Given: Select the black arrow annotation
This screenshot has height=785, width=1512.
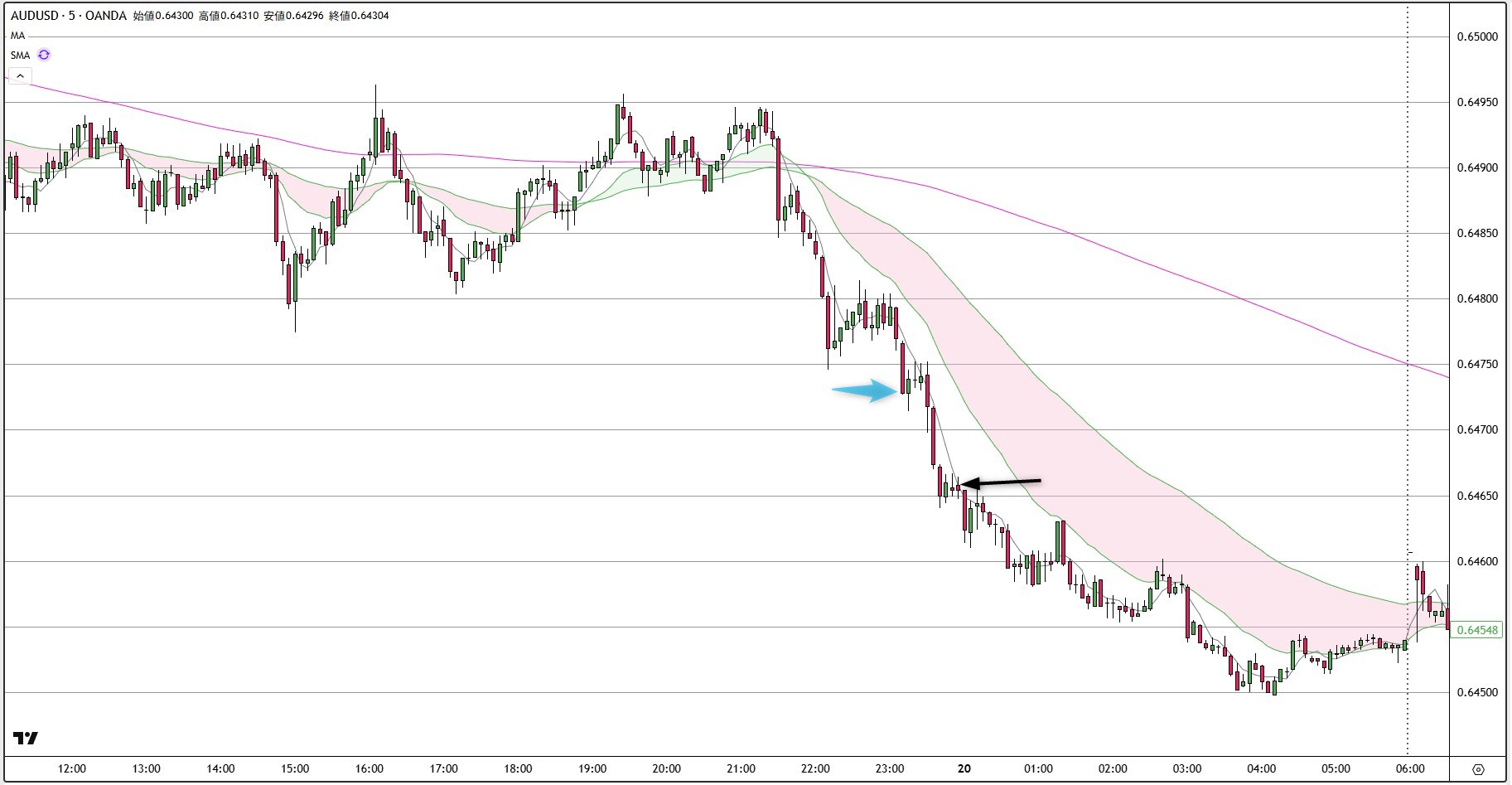Looking at the screenshot, I should [x=1001, y=482].
